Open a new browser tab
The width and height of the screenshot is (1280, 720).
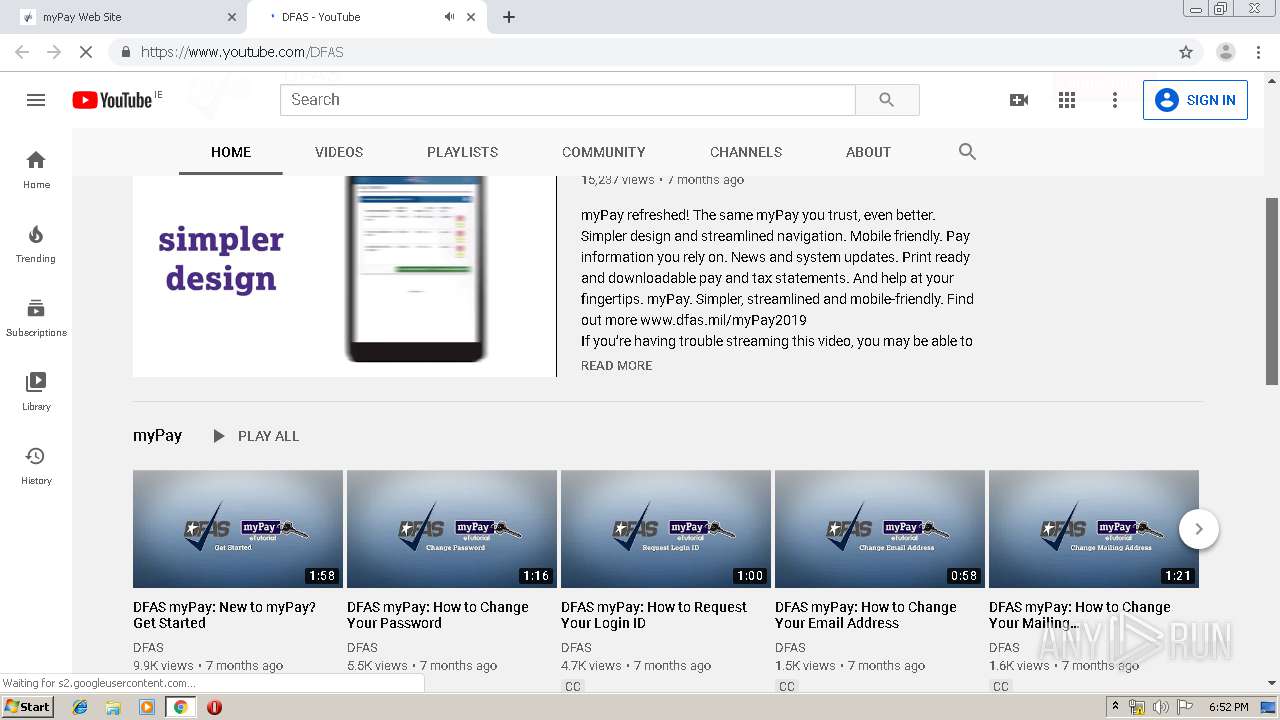pyautogui.click(x=509, y=17)
